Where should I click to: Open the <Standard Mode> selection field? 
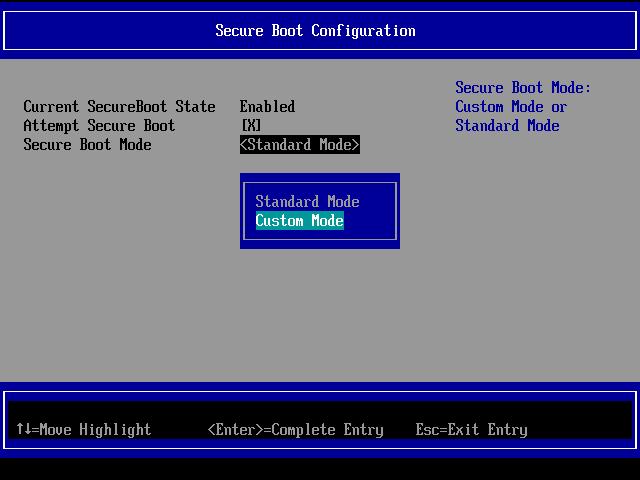point(299,145)
